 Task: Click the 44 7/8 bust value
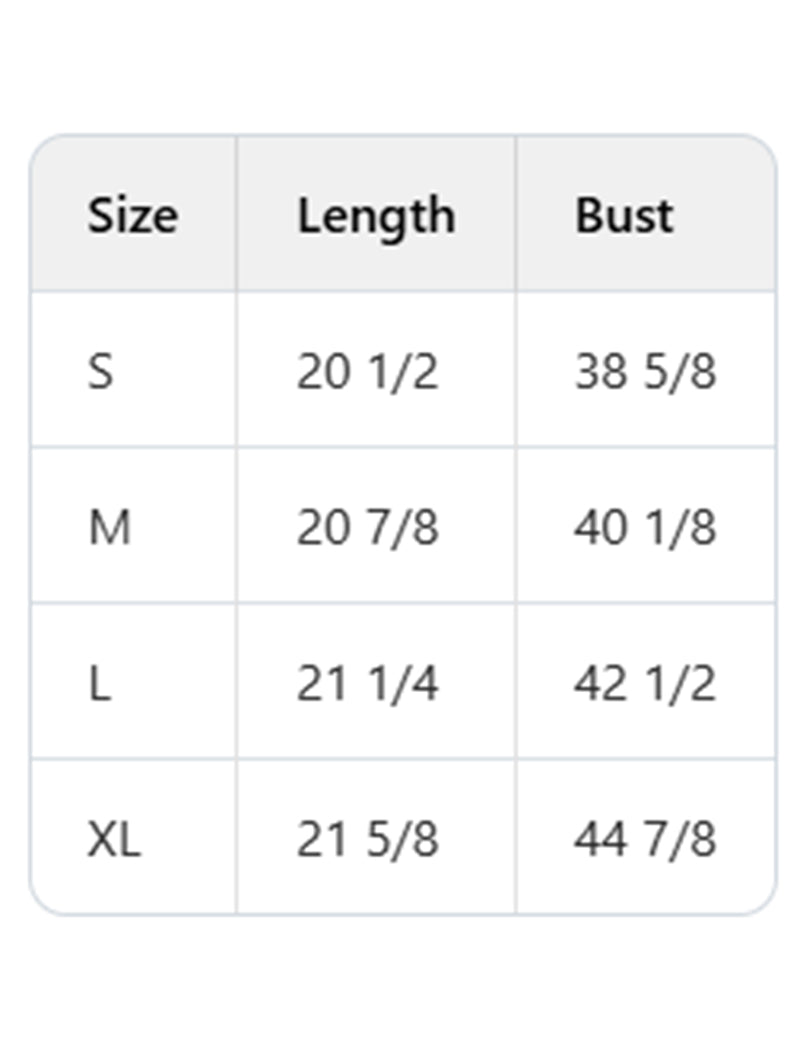pos(645,839)
